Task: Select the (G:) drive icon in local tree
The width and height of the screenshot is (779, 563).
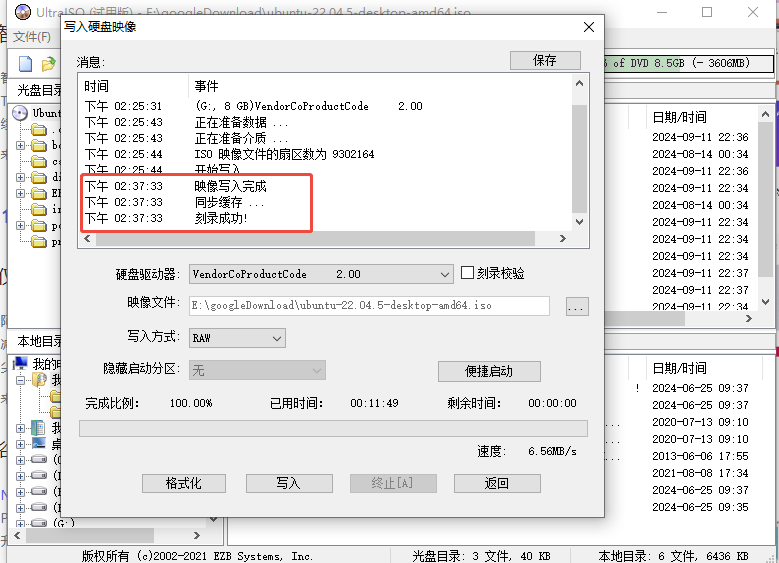Action: [x=39, y=523]
